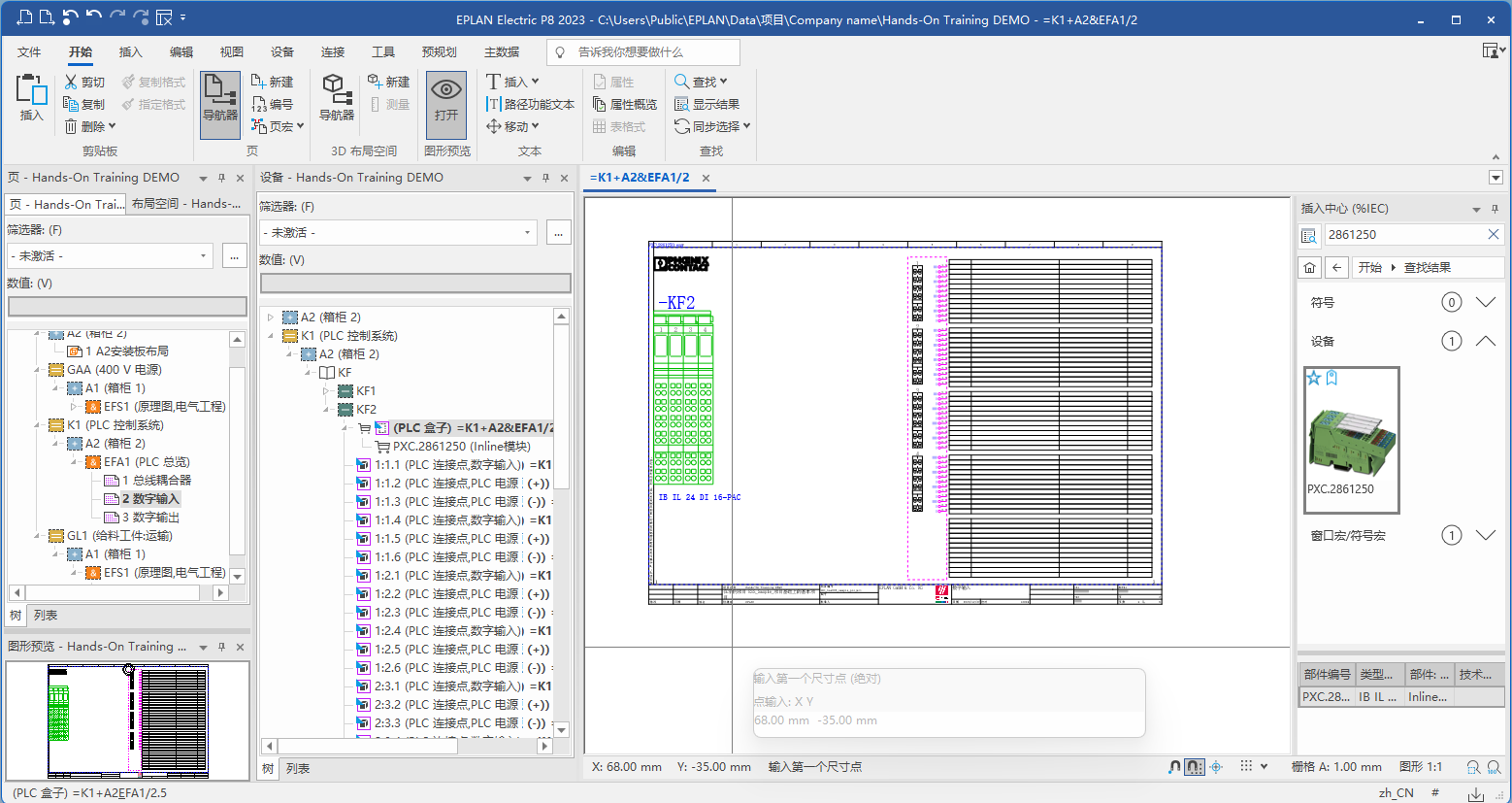Click 显示结果 (show results) icon
Screen dimensions: 1512x803
(x=681, y=104)
